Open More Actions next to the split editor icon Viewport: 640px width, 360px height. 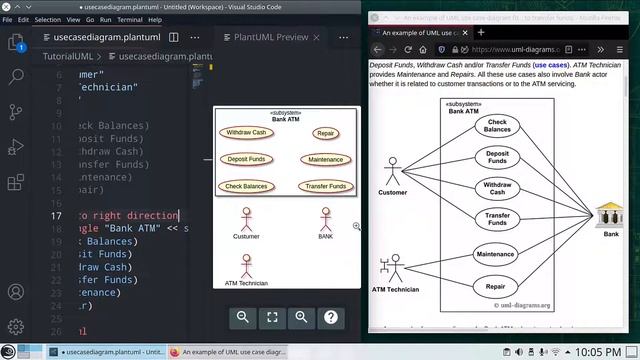[x=195, y=37]
